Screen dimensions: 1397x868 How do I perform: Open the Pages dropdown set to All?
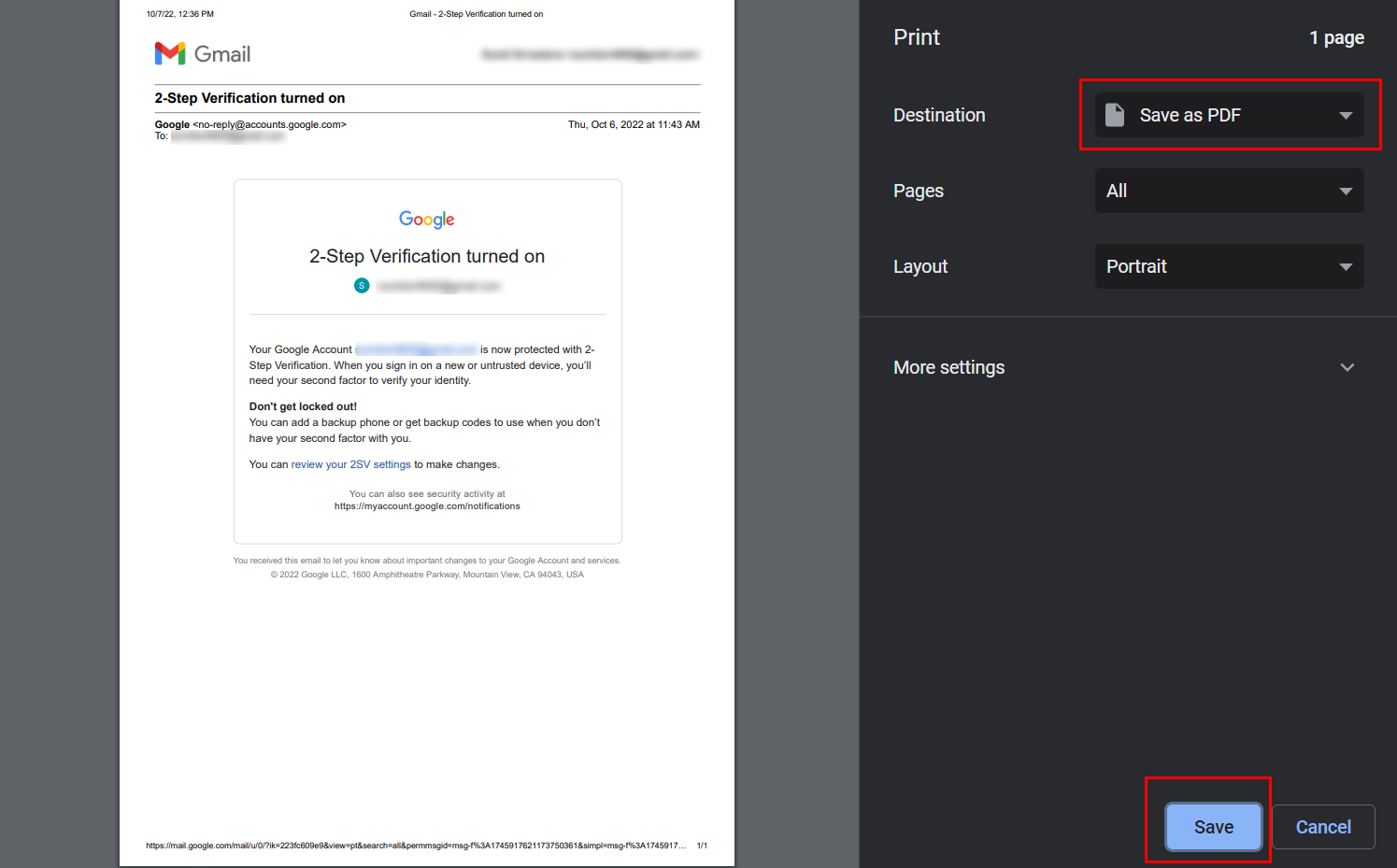pyautogui.click(x=1229, y=191)
